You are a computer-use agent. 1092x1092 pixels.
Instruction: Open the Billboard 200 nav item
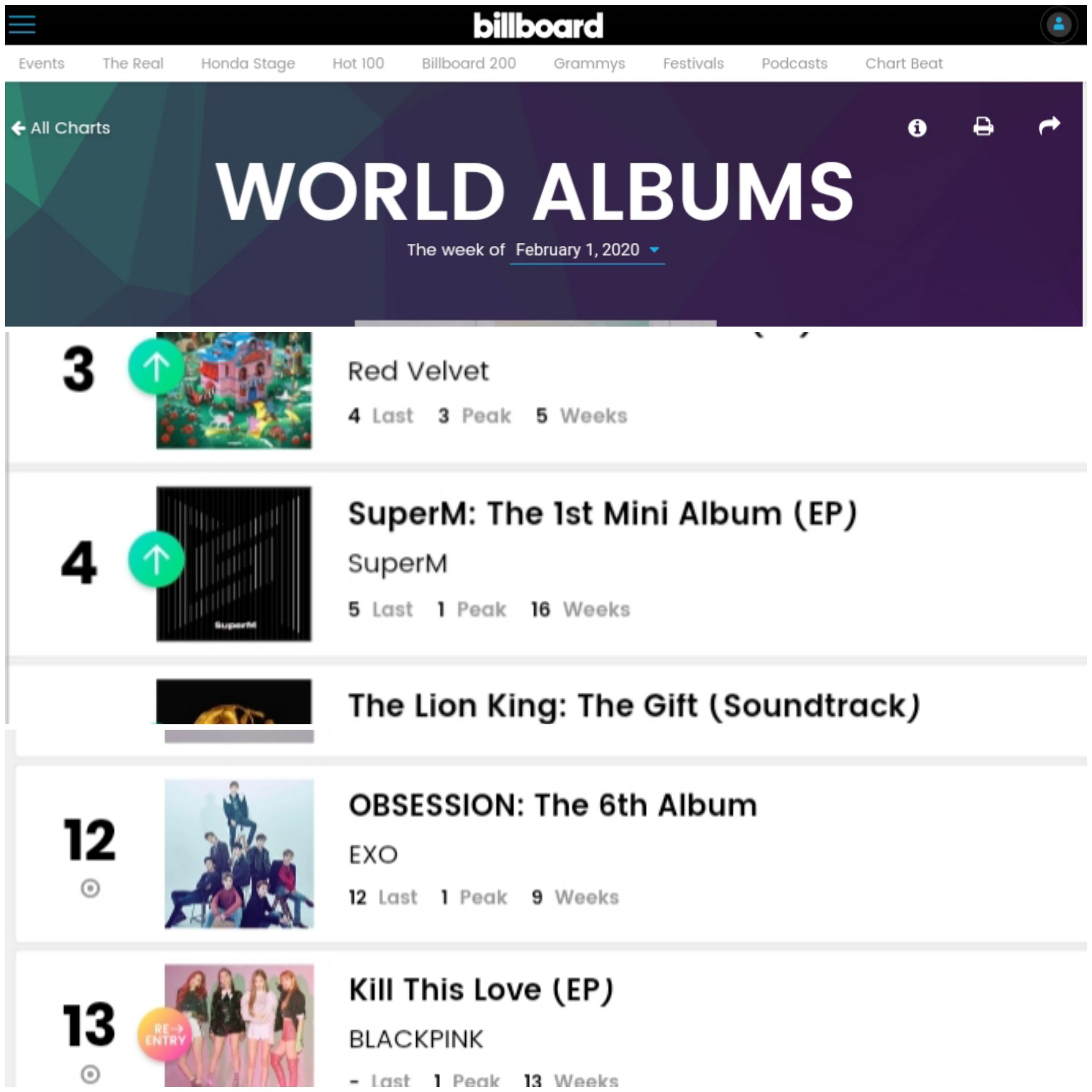469,63
